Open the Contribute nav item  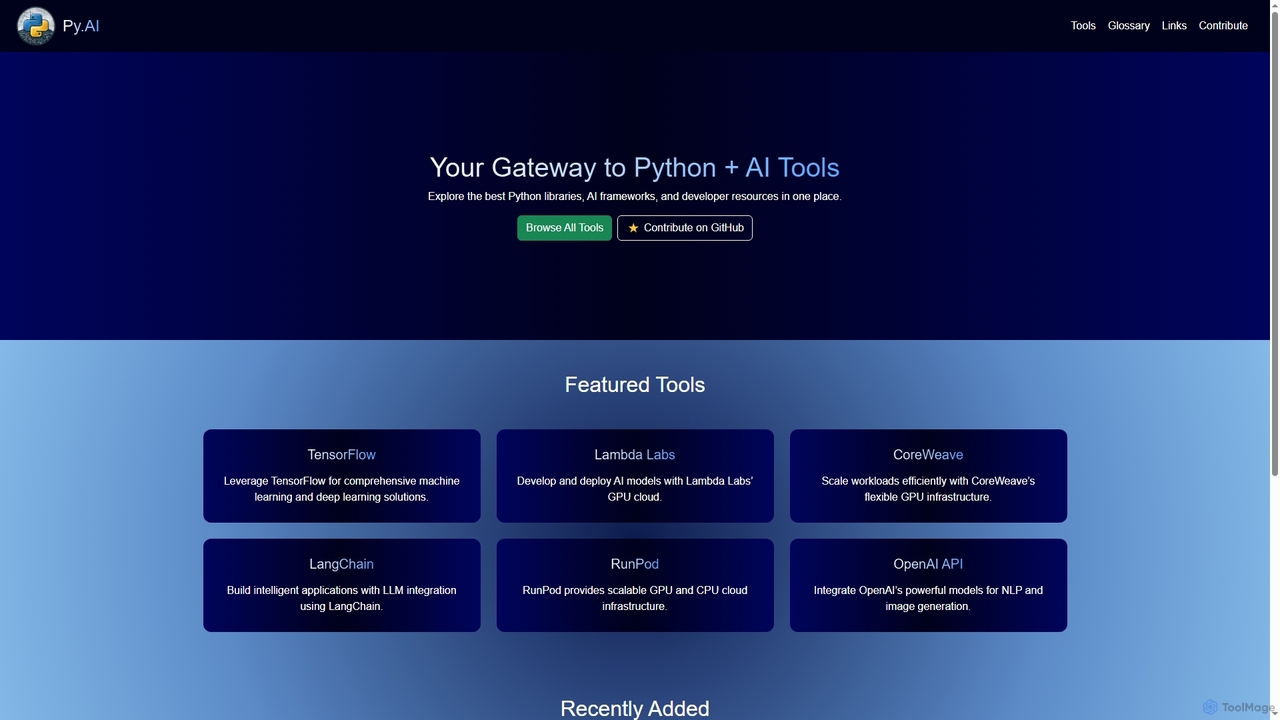1223,26
